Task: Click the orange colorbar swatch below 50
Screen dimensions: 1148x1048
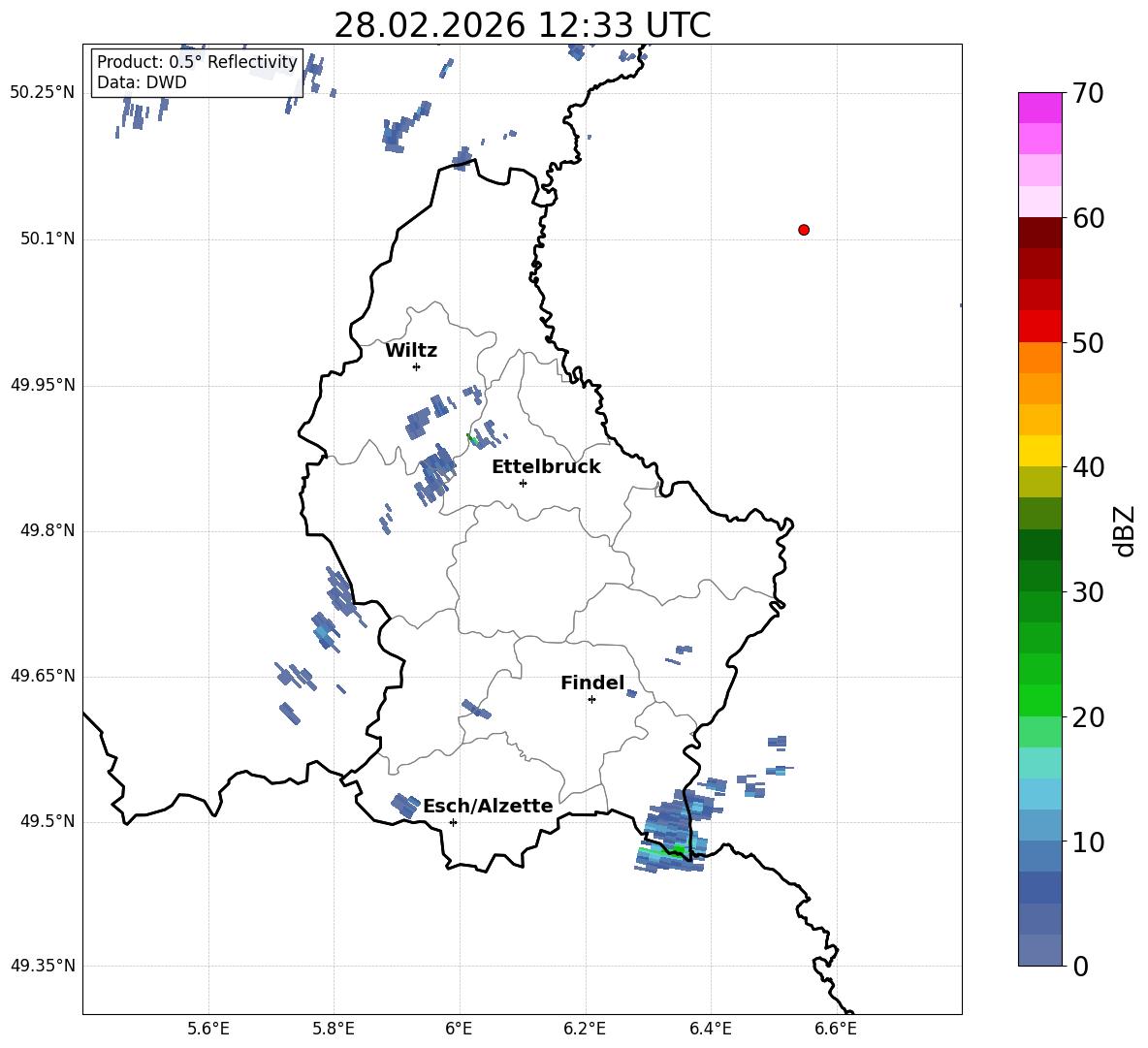Action: tap(1039, 357)
